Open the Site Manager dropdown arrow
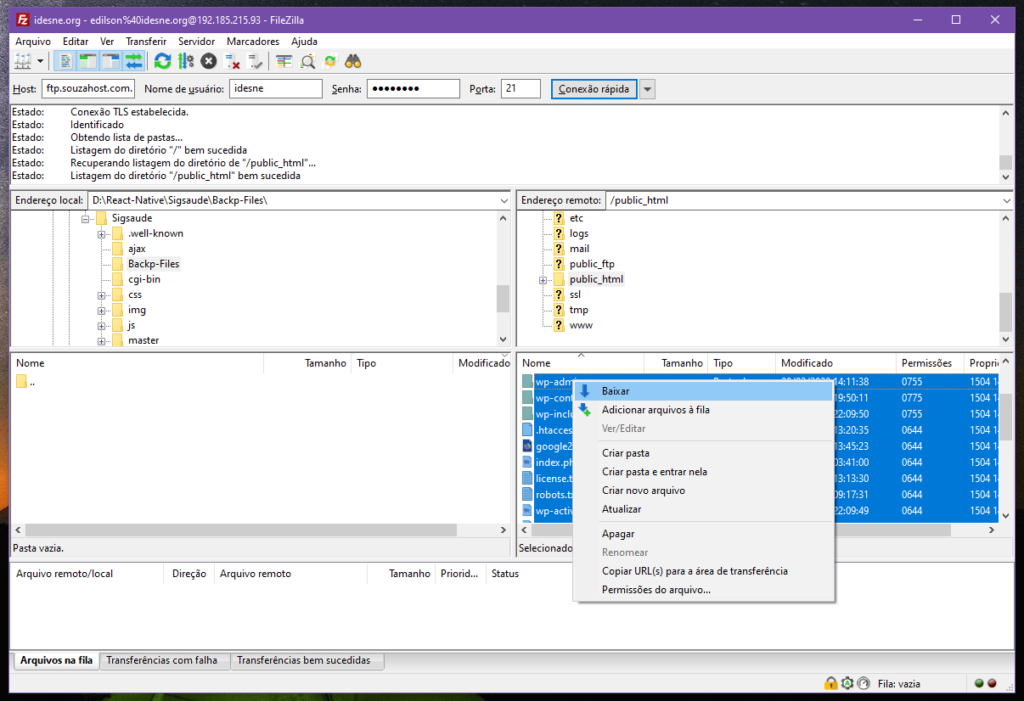This screenshot has width=1024, height=701. (x=40, y=61)
